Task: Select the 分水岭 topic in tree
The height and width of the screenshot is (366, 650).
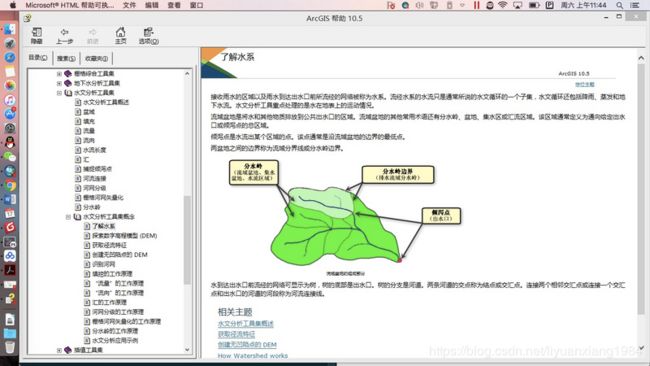Action: [92, 207]
